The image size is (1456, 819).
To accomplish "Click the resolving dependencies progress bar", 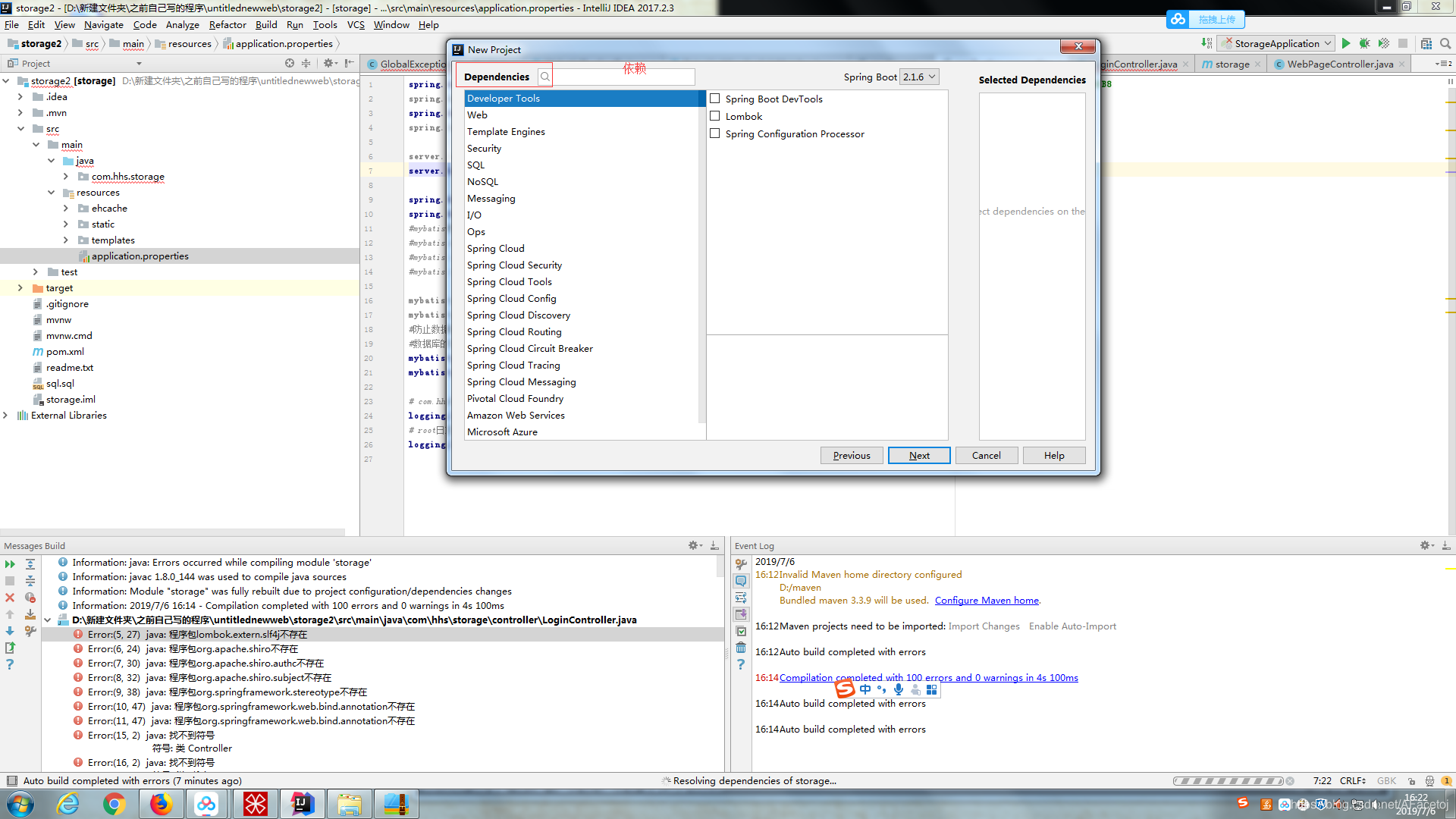I will 1228,780.
